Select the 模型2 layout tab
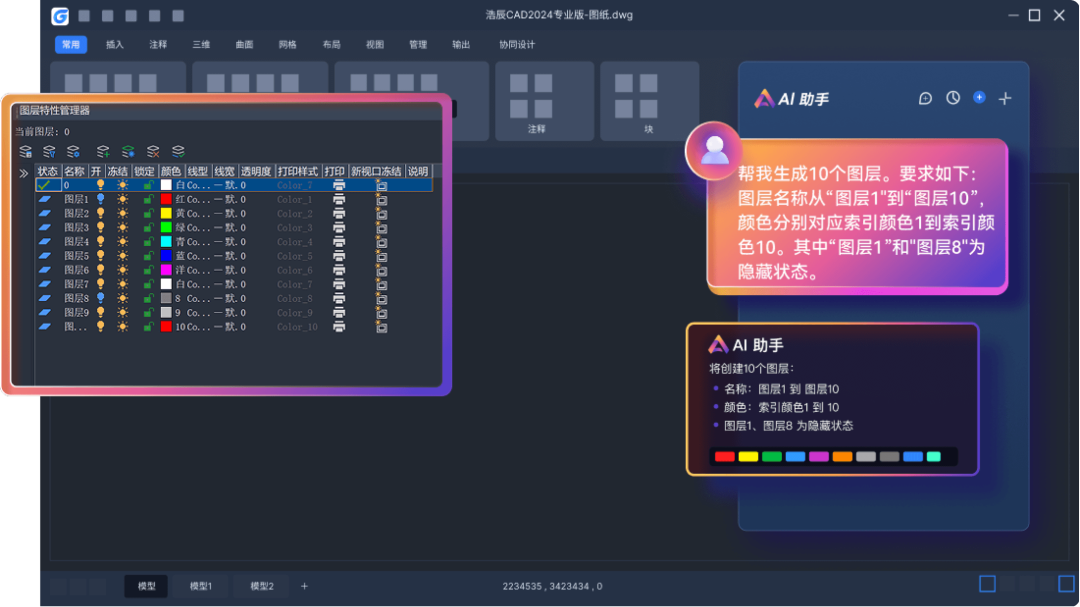Viewport: 1080px width, 607px height. (262, 586)
